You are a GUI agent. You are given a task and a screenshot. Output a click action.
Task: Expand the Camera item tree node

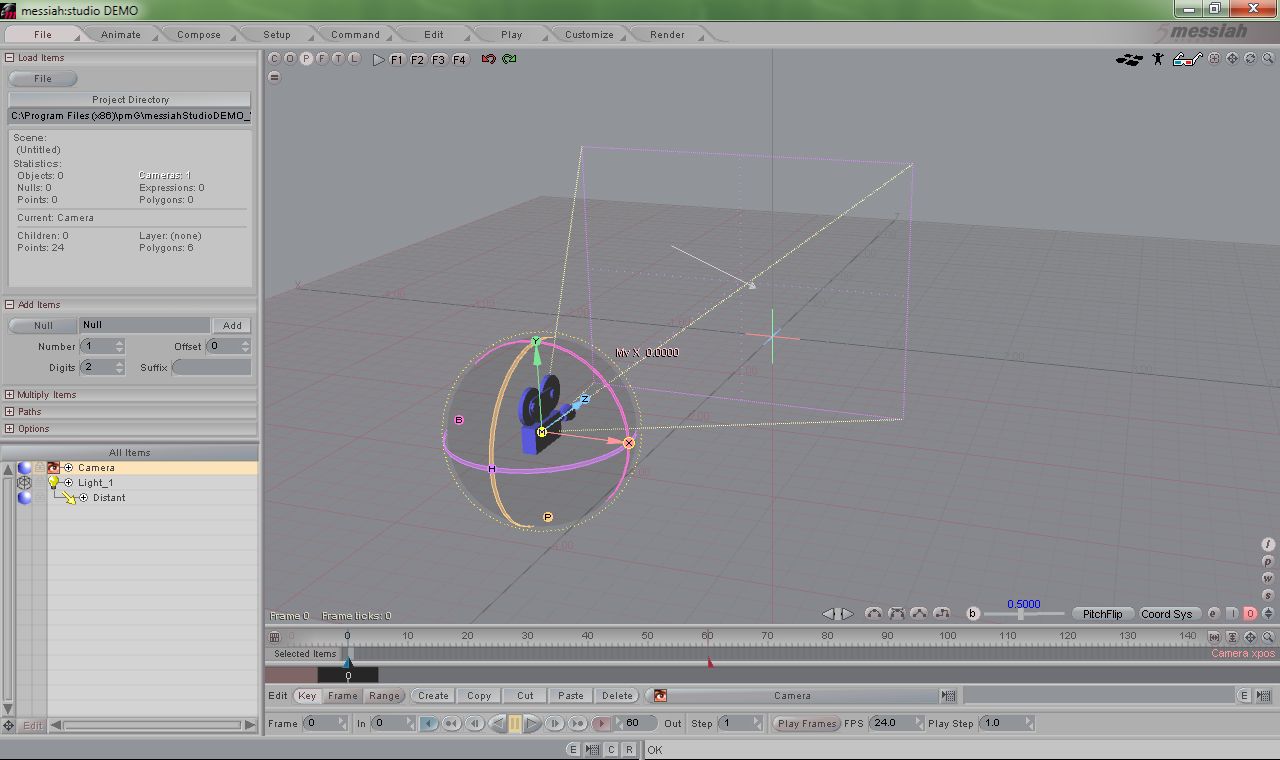click(69, 467)
